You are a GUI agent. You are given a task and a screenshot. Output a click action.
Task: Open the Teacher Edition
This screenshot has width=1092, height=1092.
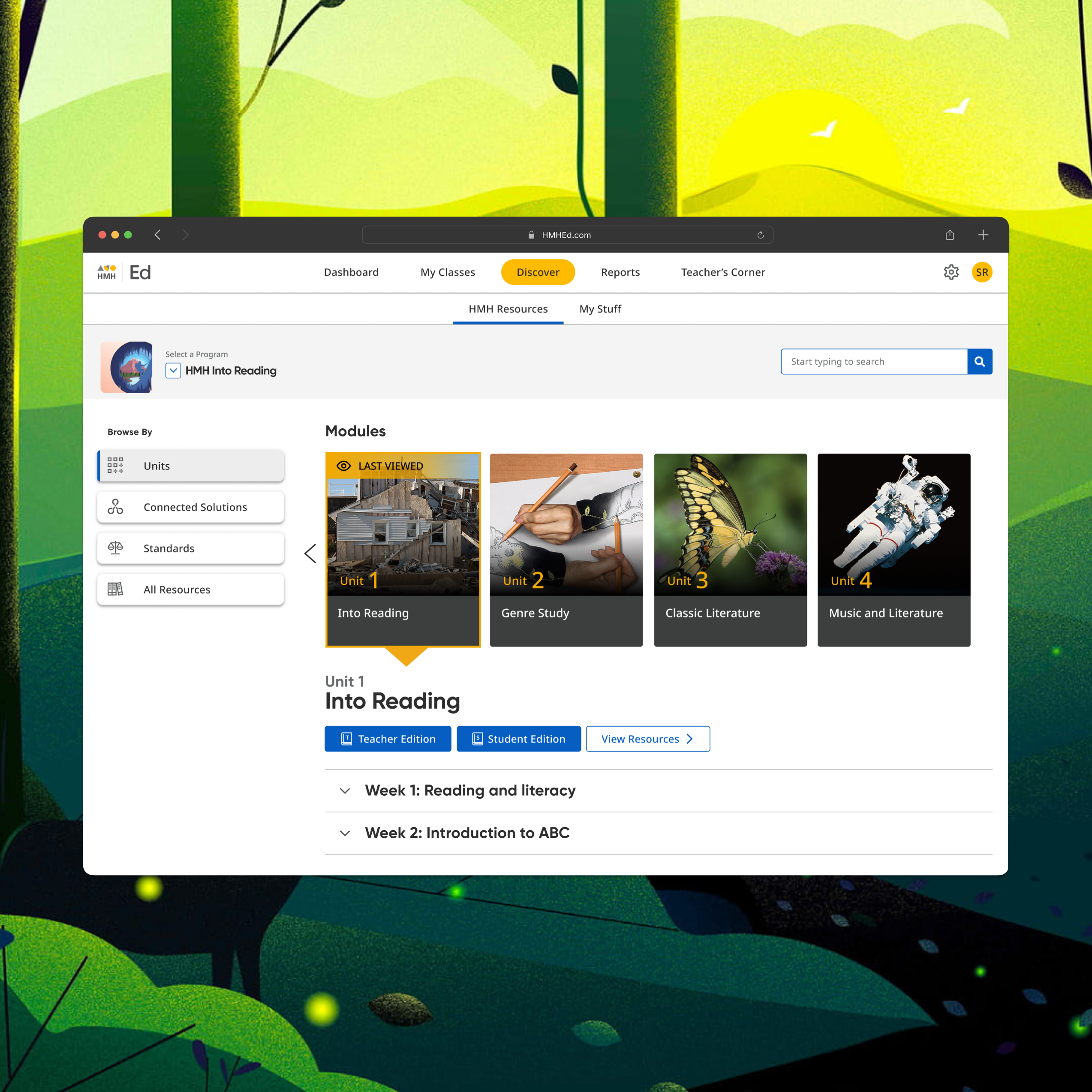coord(388,739)
